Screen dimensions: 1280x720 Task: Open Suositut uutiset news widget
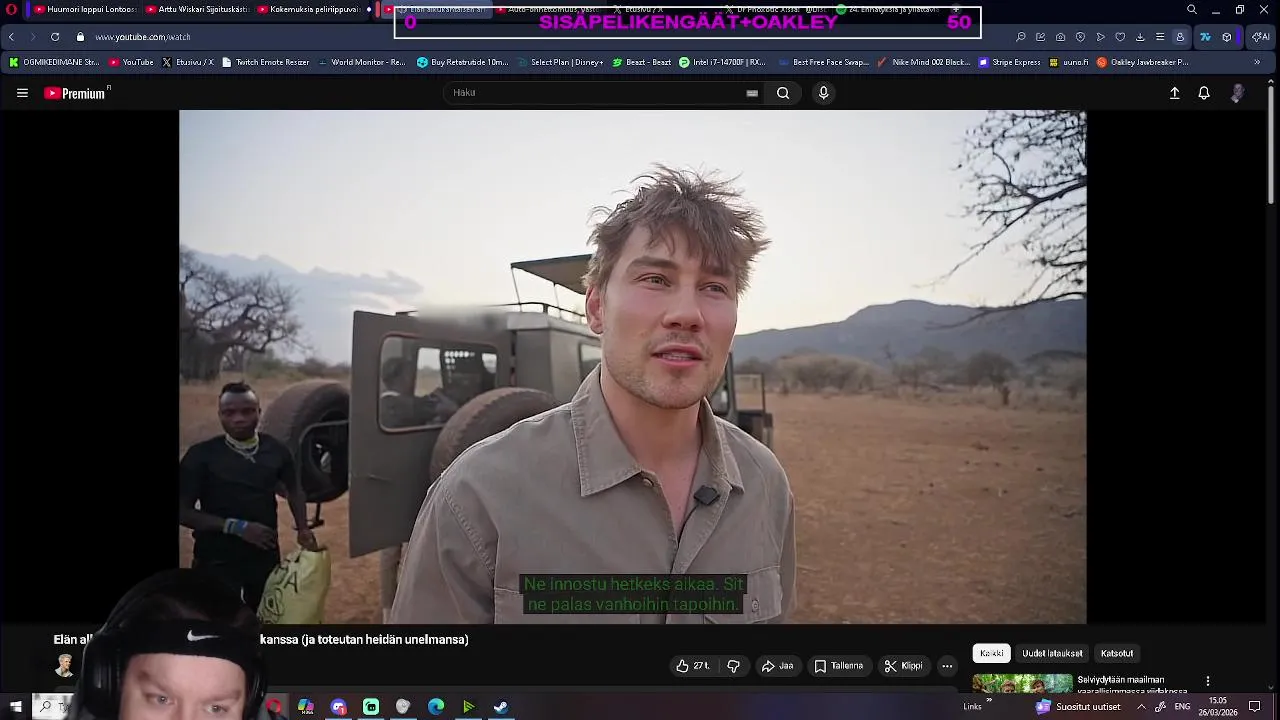[1078, 706]
